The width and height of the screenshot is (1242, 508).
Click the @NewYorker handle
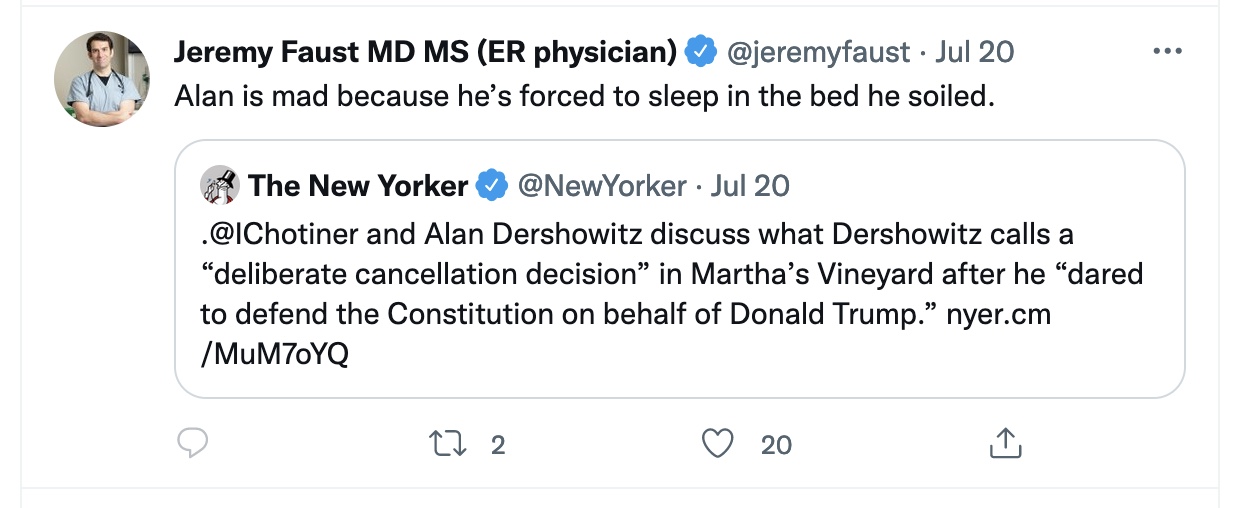600,185
